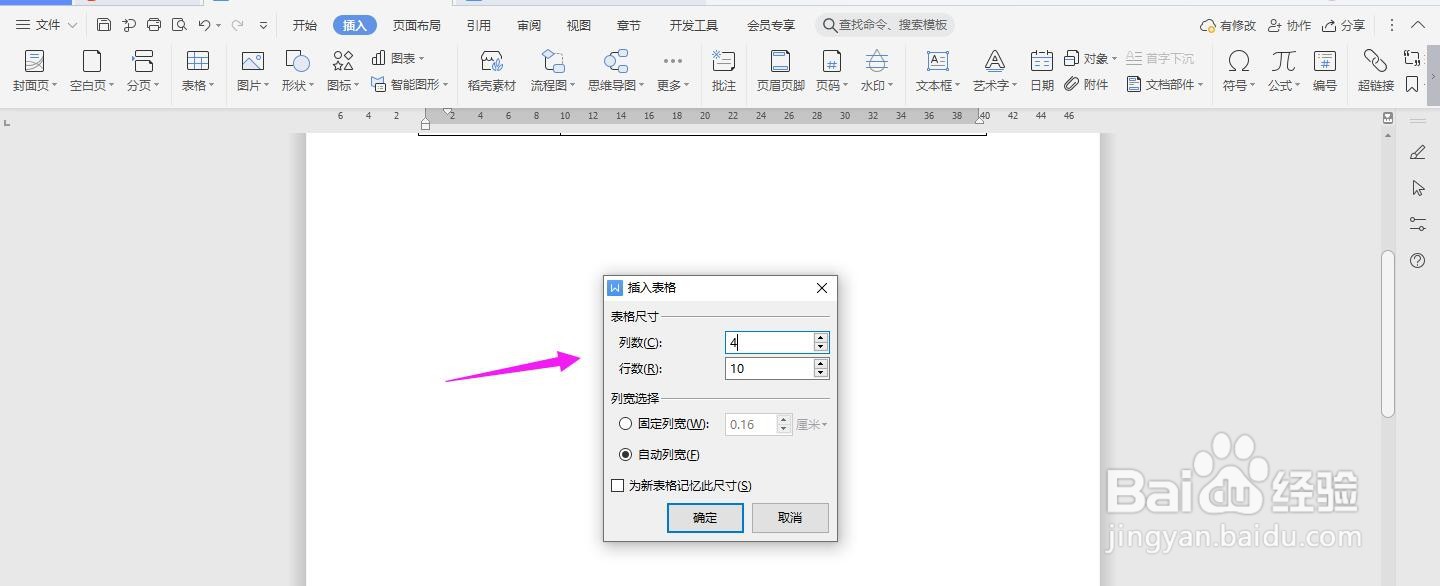Click the Formula (公式) pi icon

pyautogui.click(x=1284, y=61)
